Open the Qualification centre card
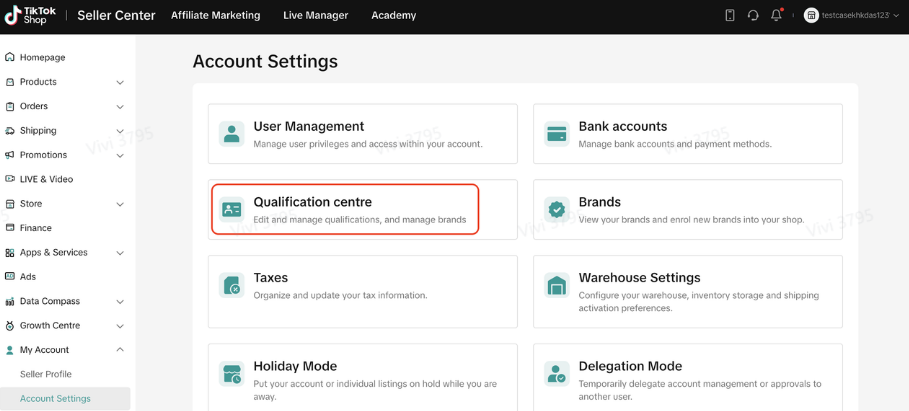909x411 pixels. pyautogui.click(x=345, y=209)
